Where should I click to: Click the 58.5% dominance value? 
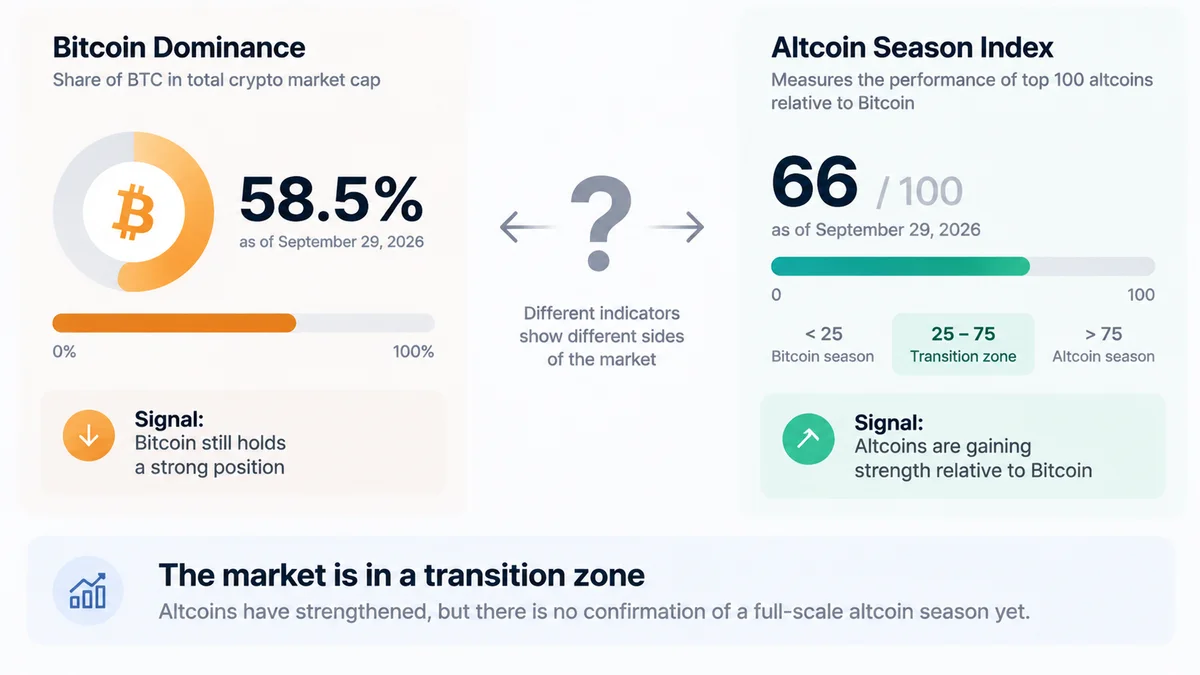[331, 200]
